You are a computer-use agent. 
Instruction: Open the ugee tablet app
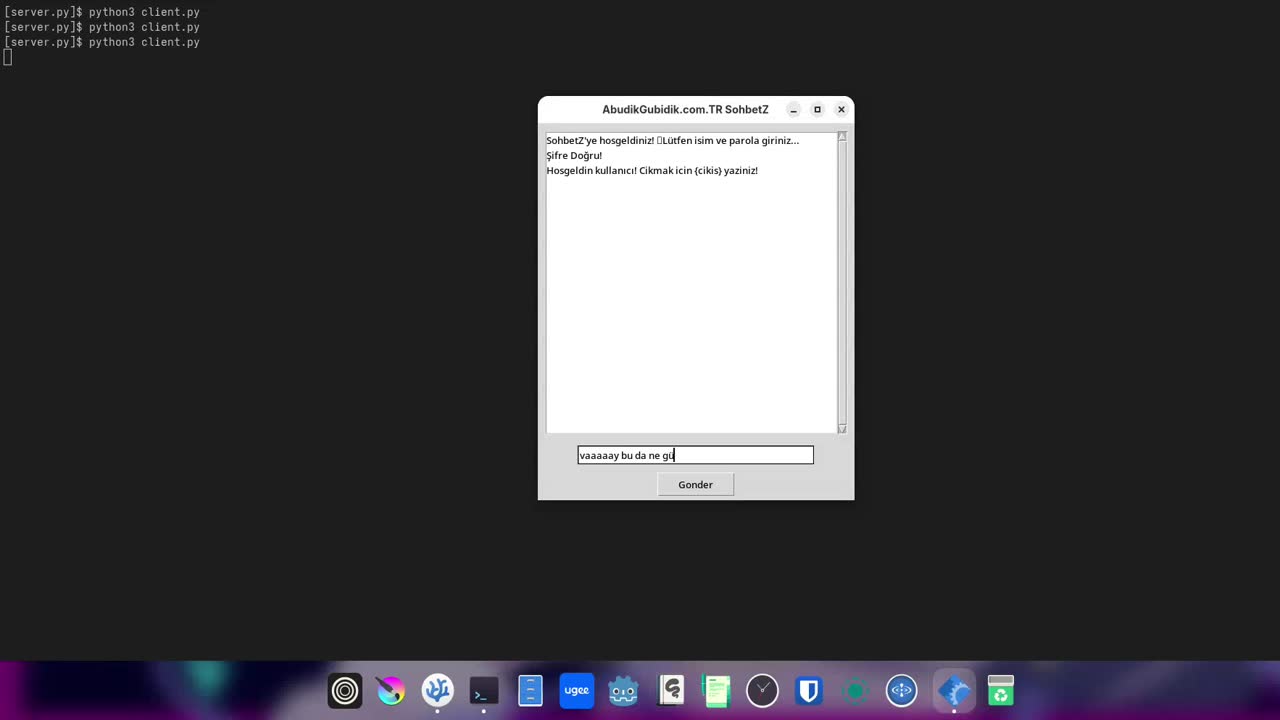tap(576, 691)
